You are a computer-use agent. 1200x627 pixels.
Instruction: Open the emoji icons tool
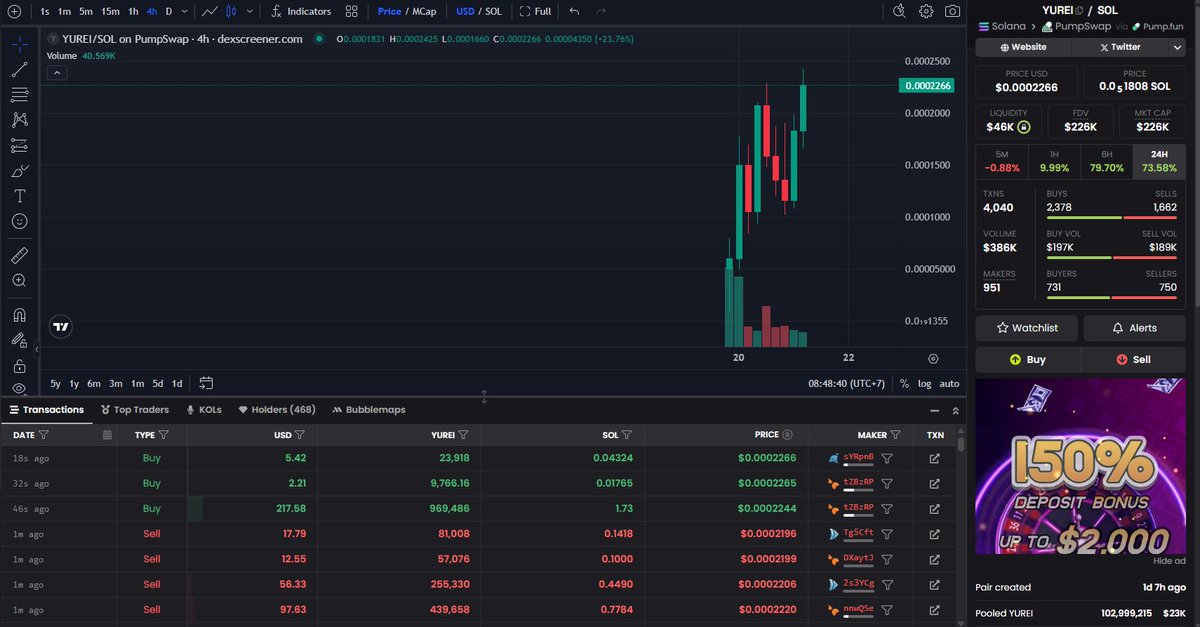pos(19,221)
